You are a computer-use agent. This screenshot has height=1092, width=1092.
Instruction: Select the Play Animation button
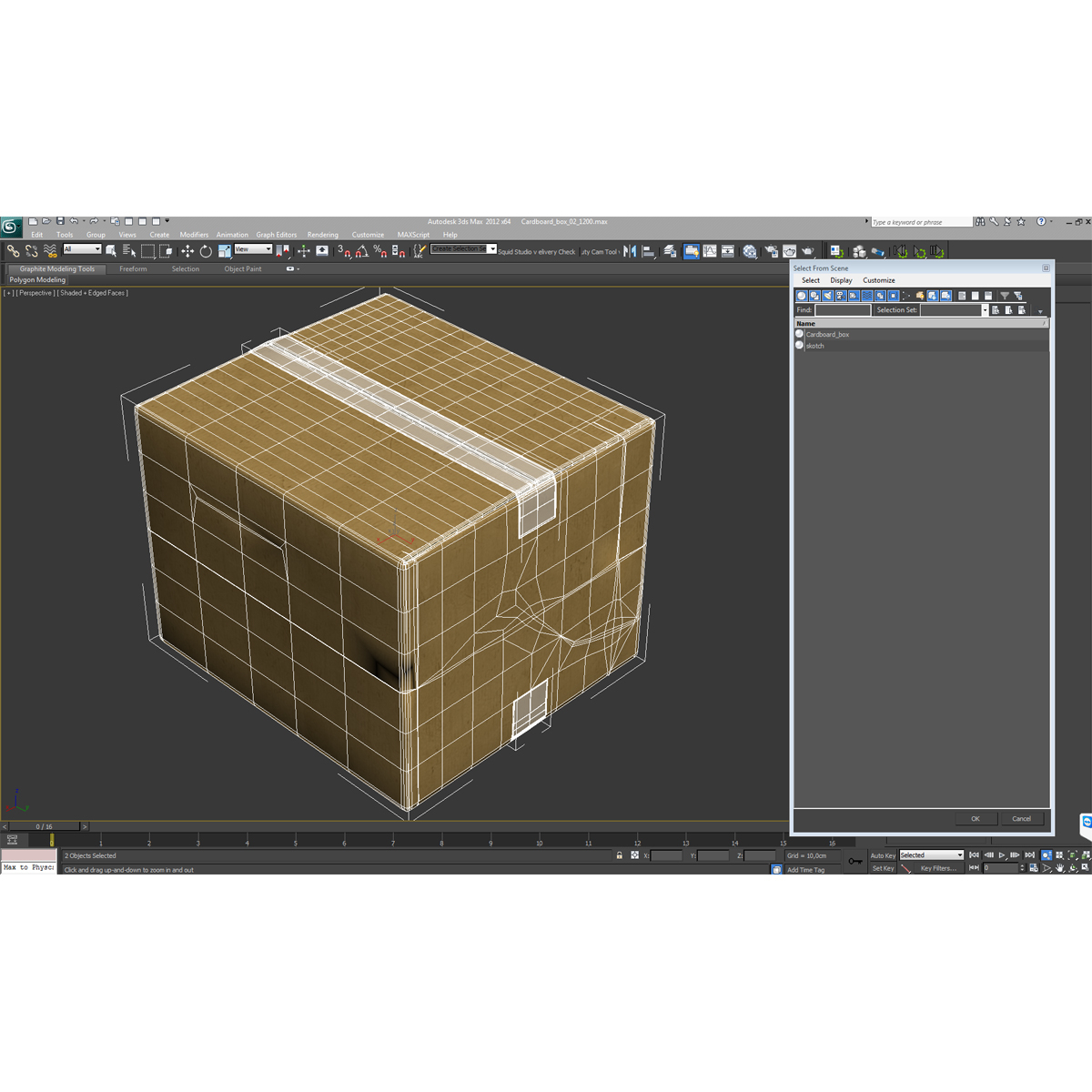[1001, 855]
